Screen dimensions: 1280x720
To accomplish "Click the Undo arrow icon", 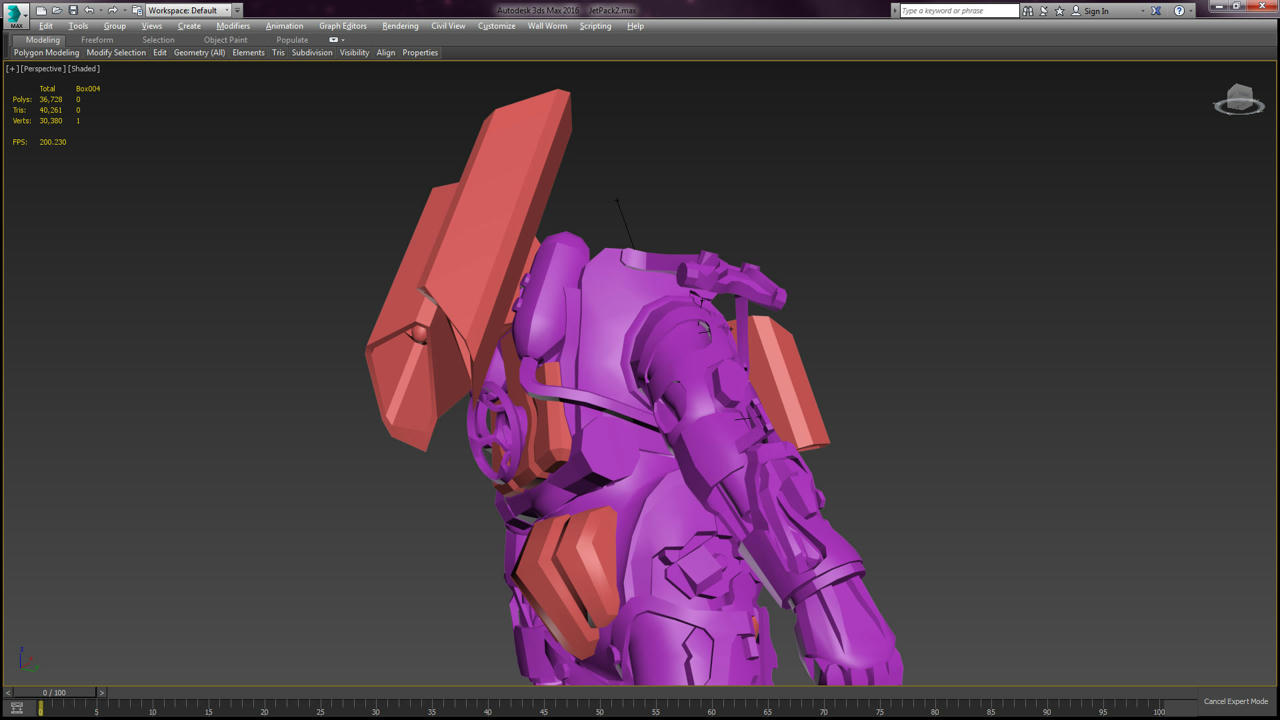I will click(89, 11).
